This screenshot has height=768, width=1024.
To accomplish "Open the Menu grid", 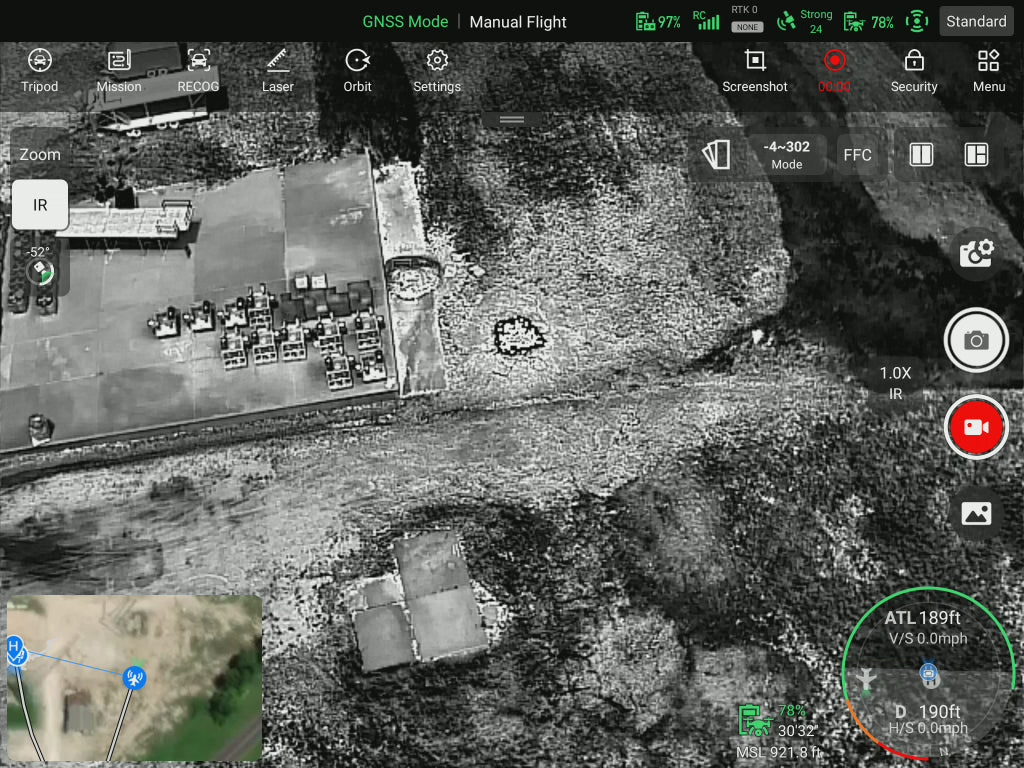I will [988, 70].
